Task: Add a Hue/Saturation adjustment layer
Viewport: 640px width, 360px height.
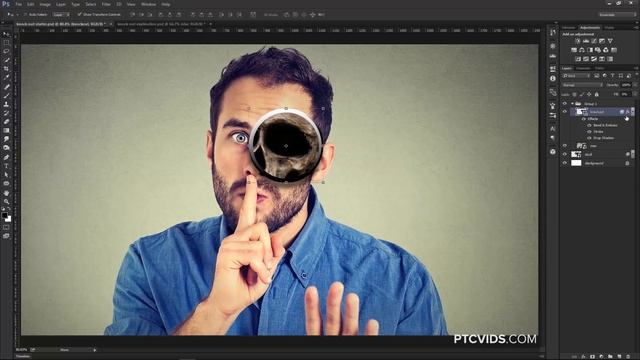Action: pyautogui.click(x=574, y=50)
